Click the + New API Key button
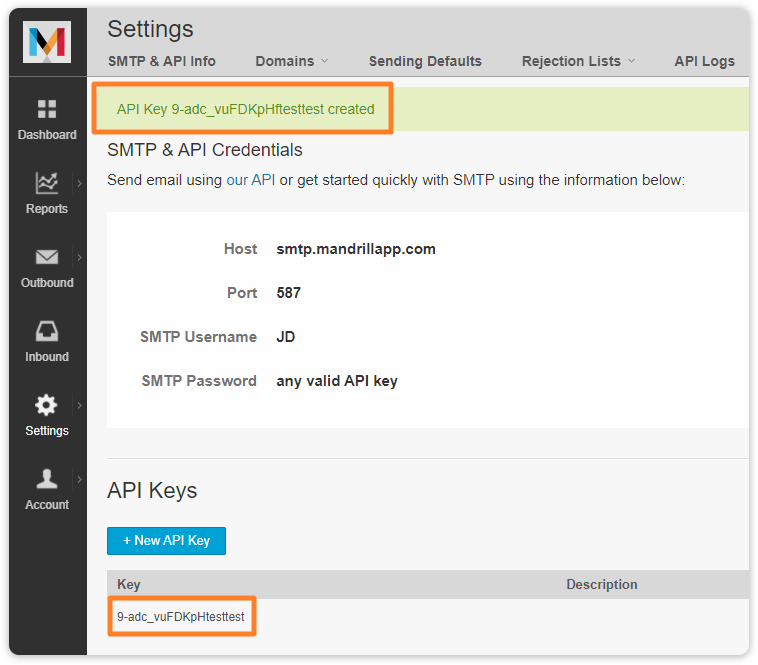The width and height of the screenshot is (758, 665). pyautogui.click(x=166, y=540)
